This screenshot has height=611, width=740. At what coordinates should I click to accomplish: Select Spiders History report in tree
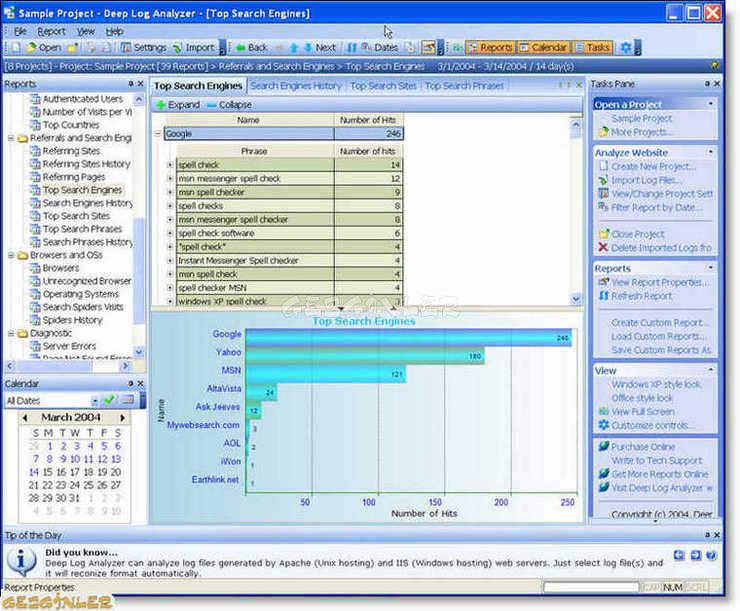[73, 320]
